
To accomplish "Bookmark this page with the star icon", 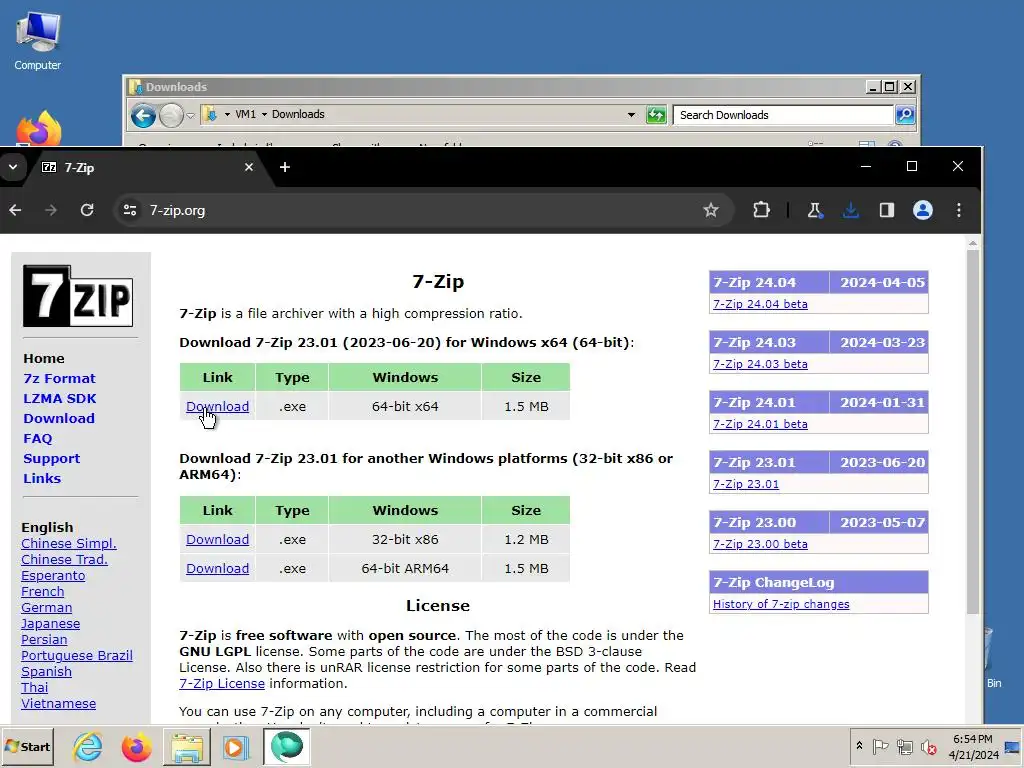I will tap(711, 210).
